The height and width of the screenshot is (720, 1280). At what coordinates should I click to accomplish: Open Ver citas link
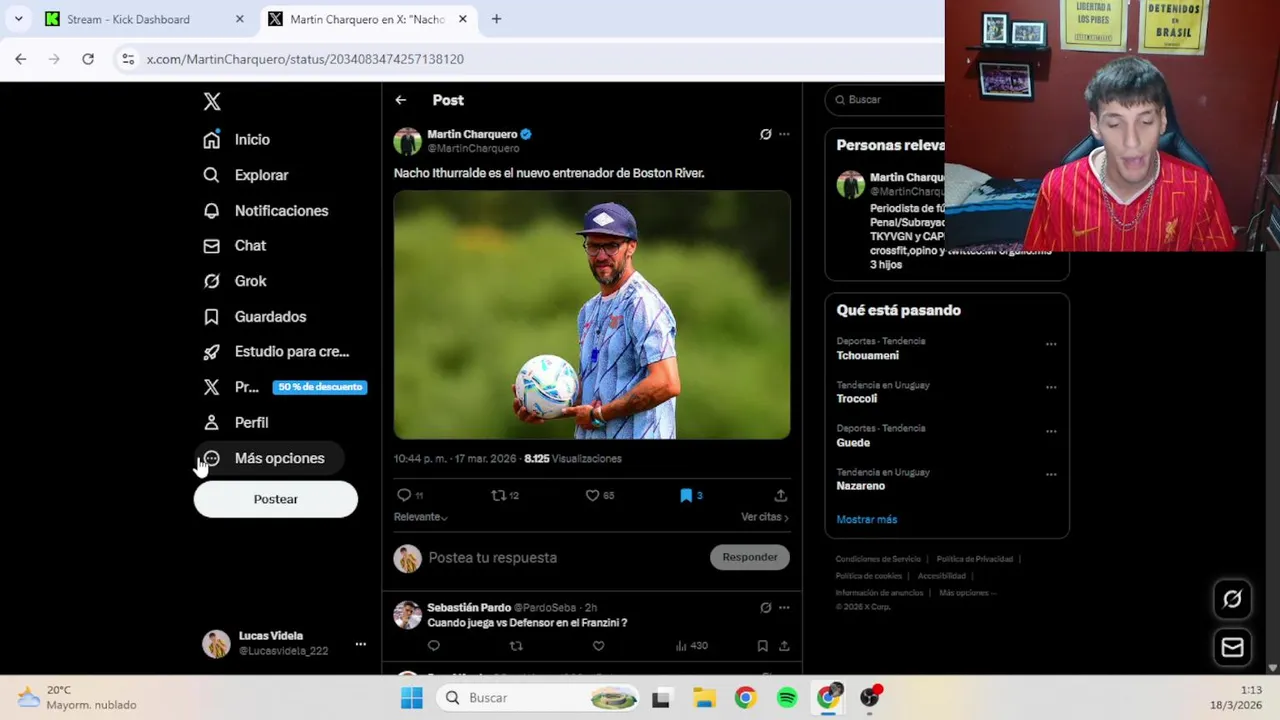click(x=765, y=517)
